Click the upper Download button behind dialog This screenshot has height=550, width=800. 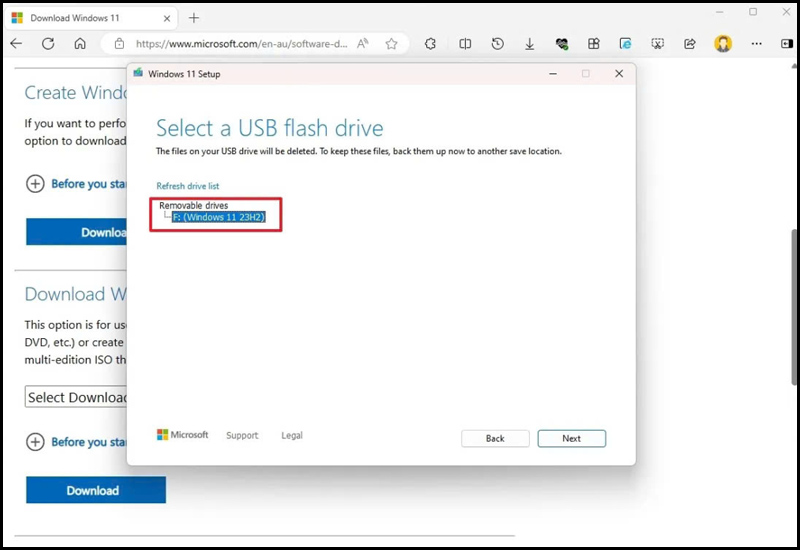pos(77,232)
